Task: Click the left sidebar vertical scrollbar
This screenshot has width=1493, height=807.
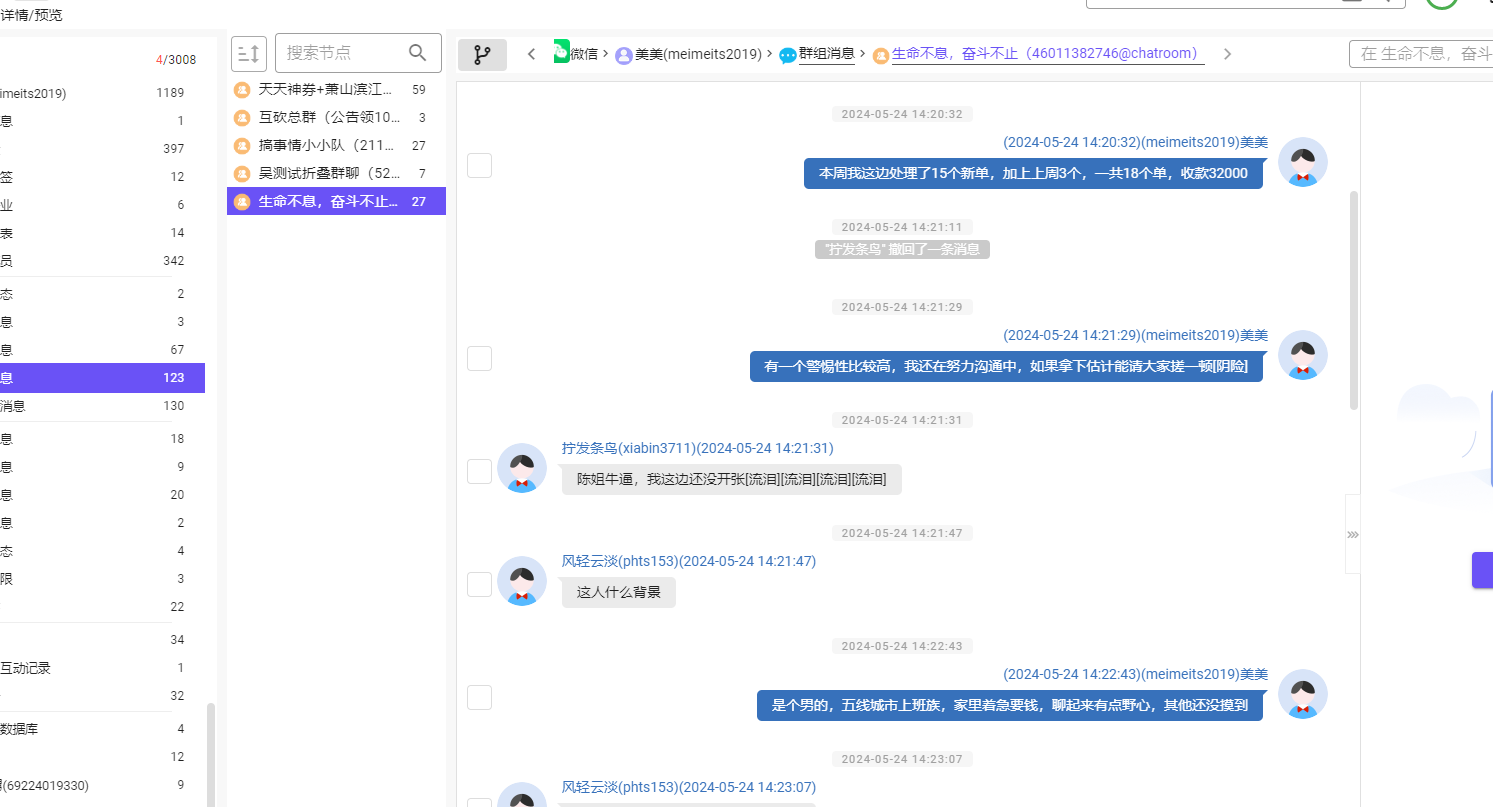Action: pos(210,754)
